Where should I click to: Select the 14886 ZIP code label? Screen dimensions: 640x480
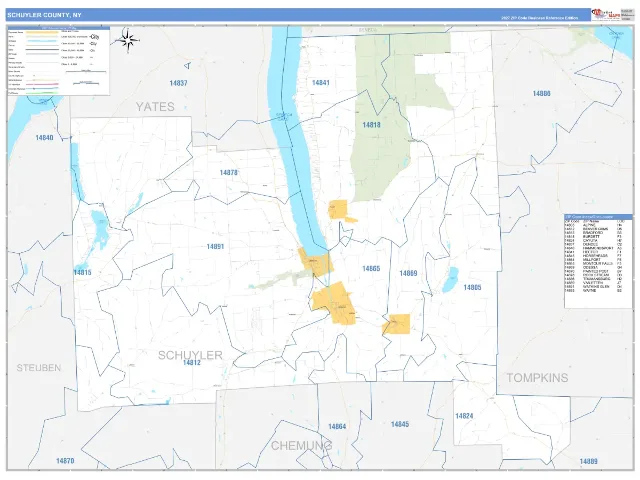[x=541, y=93]
